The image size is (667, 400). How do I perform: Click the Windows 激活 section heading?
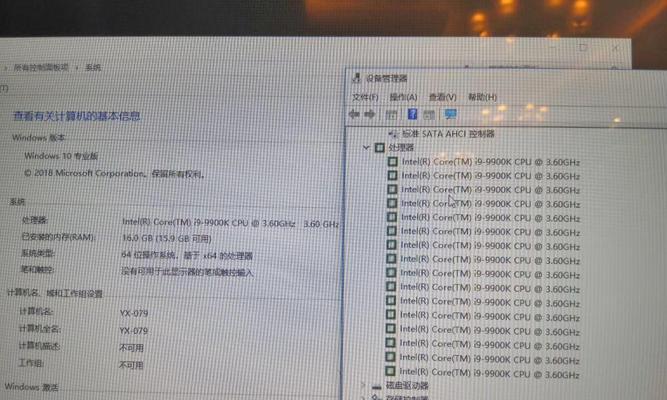(31, 387)
